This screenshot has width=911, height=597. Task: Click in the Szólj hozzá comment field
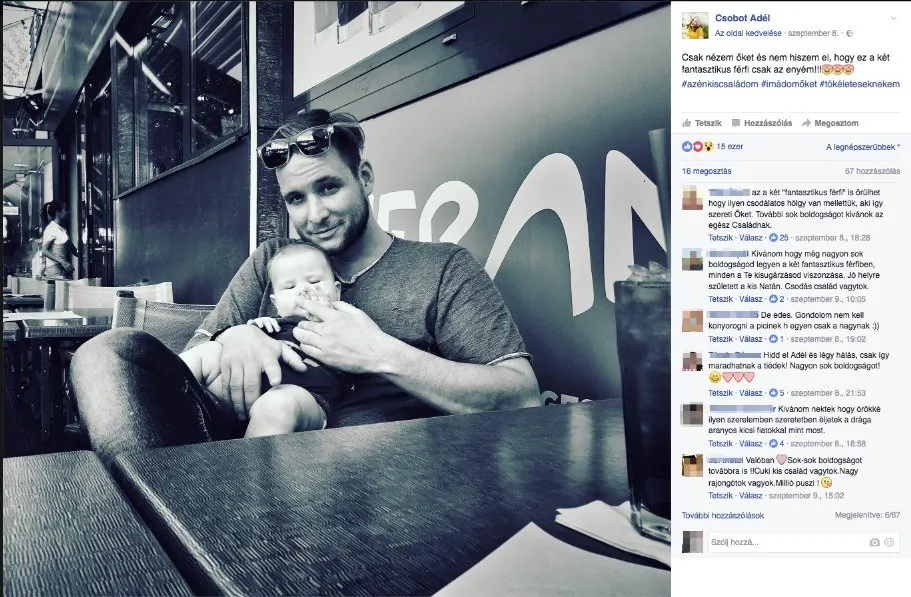coord(788,542)
